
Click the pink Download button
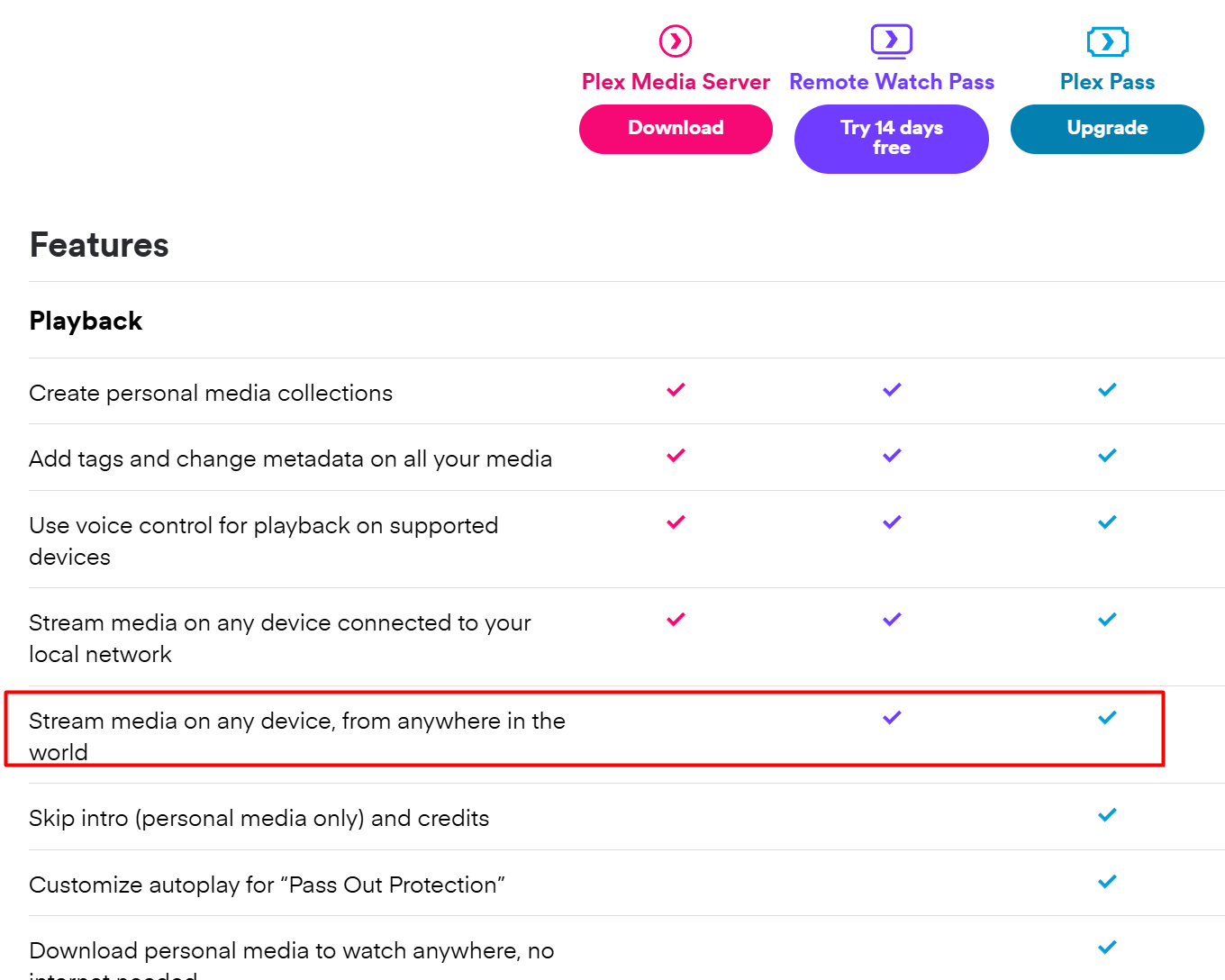pyautogui.click(x=676, y=129)
